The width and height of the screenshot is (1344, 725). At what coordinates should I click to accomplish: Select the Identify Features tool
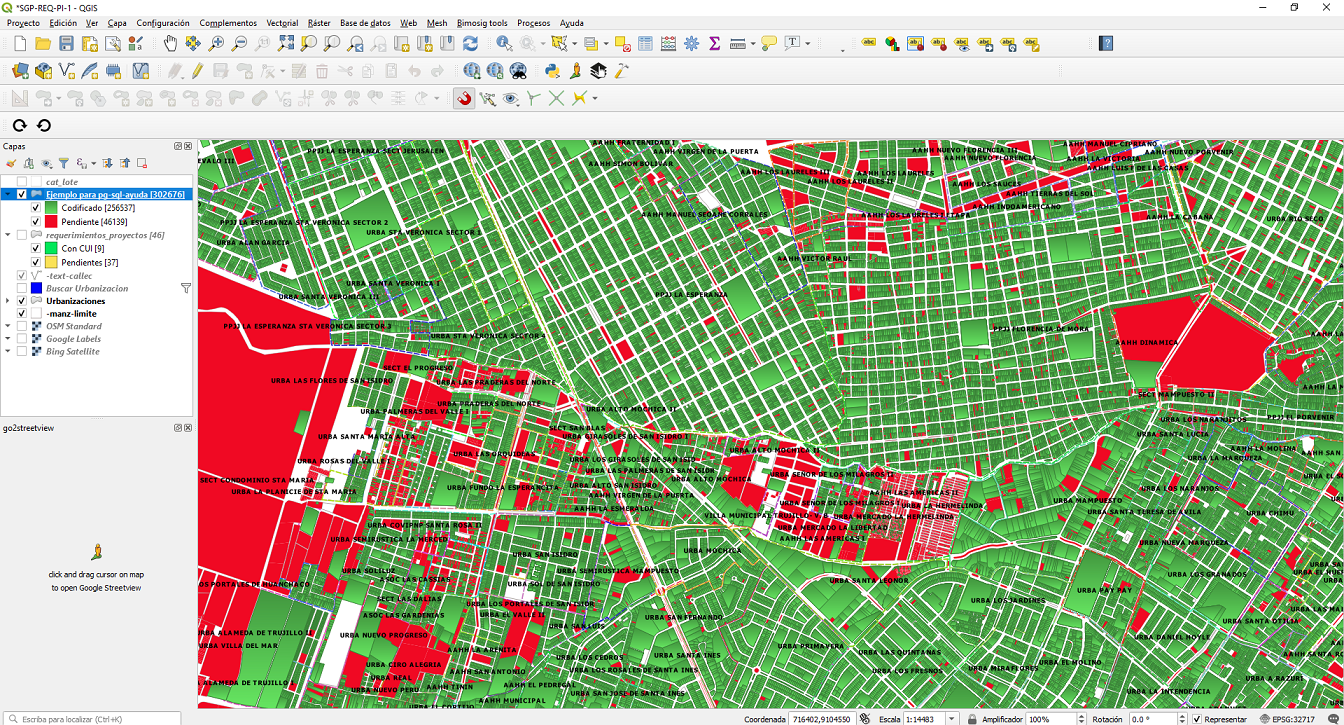(x=503, y=43)
